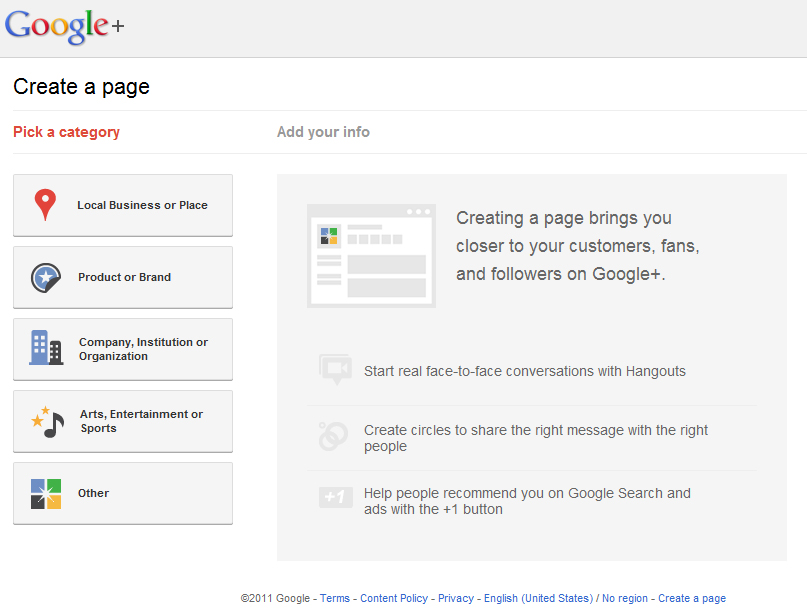
Task: Open the Privacy footer link
Action: 455,598
